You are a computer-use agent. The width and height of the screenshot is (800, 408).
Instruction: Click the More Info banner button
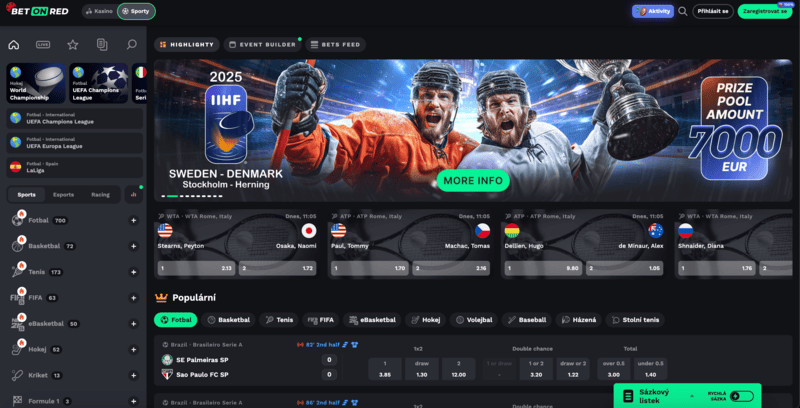pos(473,181)
